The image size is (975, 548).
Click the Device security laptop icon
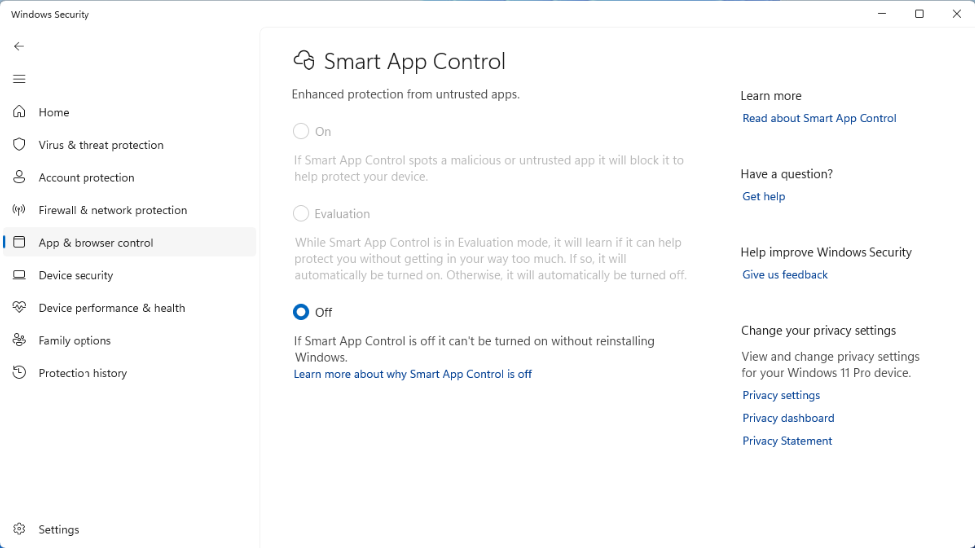pyautogui.click(x=19, y=275)
